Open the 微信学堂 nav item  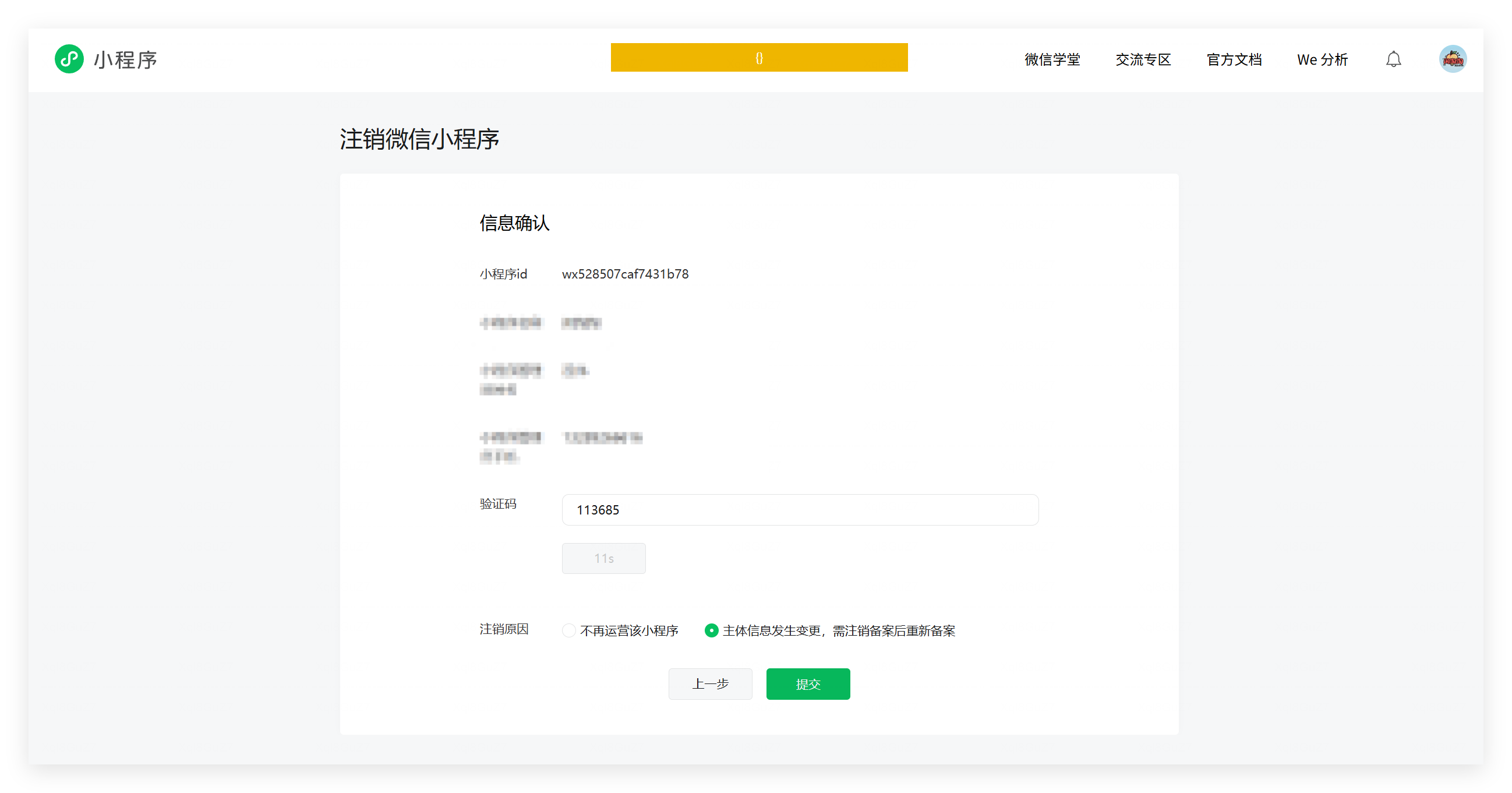pyautogui.click(x=1052, y=60)
